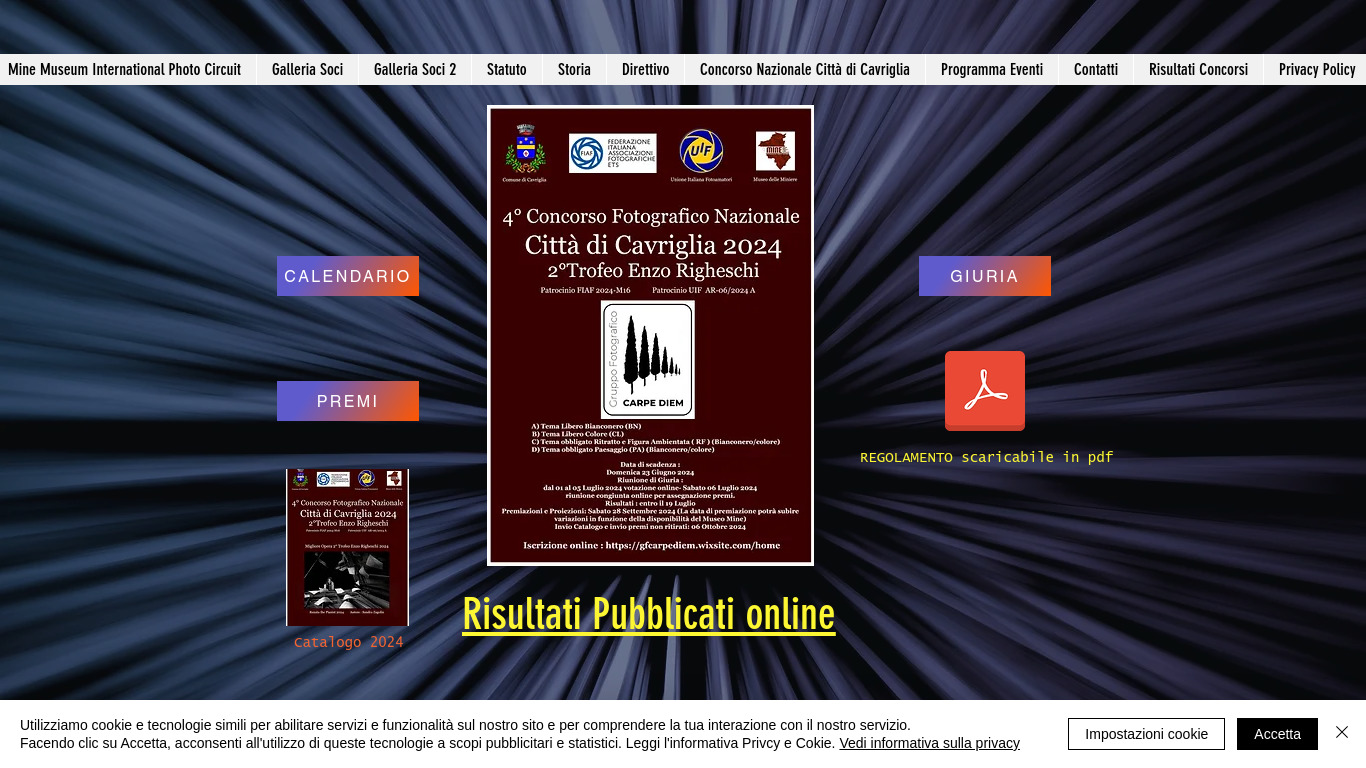The image size is (1366, 768).
Task: Open the red PDF regolamento icon
Action: (x=984, y=390)
